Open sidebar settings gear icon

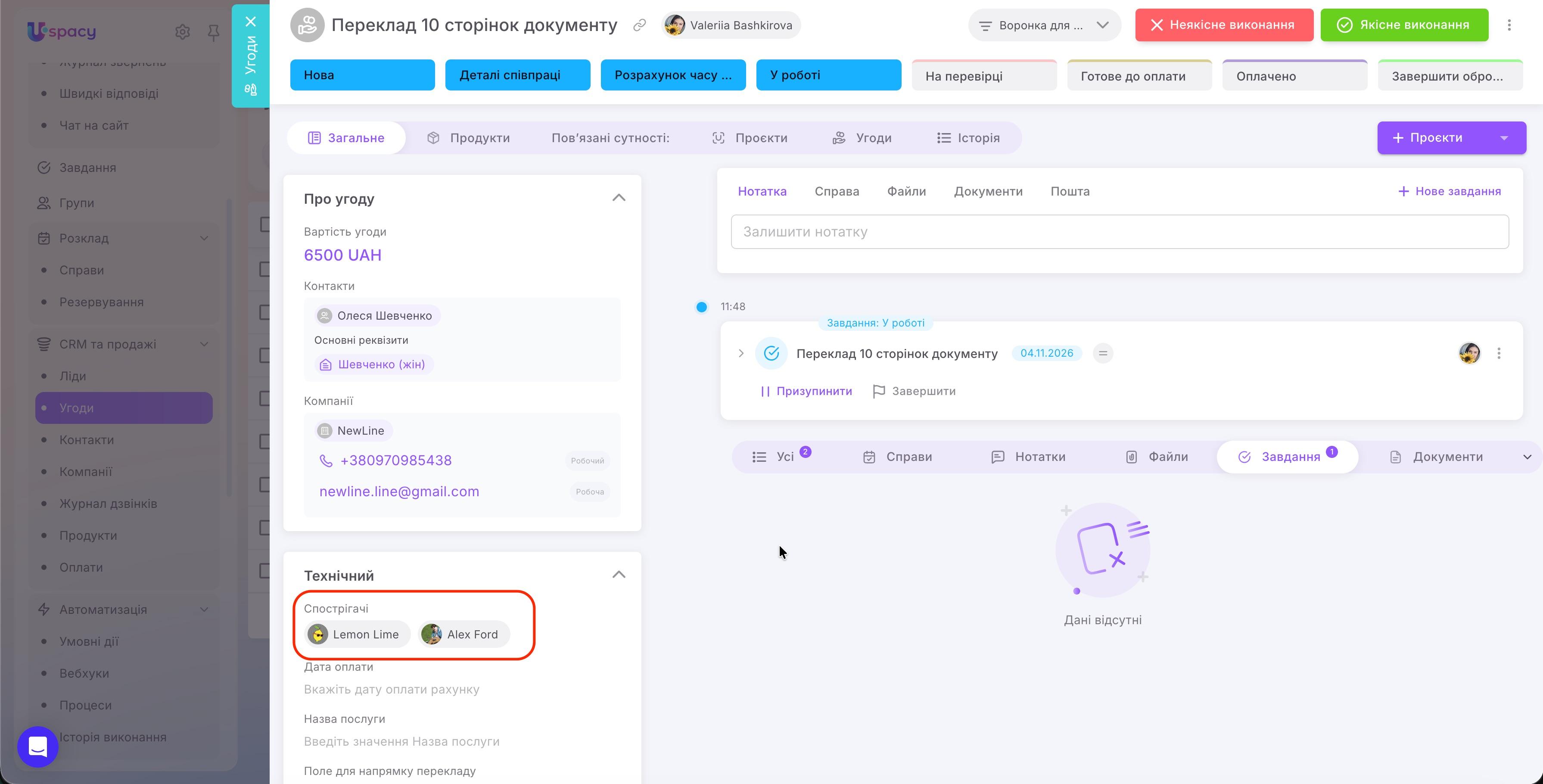point(182,32)
